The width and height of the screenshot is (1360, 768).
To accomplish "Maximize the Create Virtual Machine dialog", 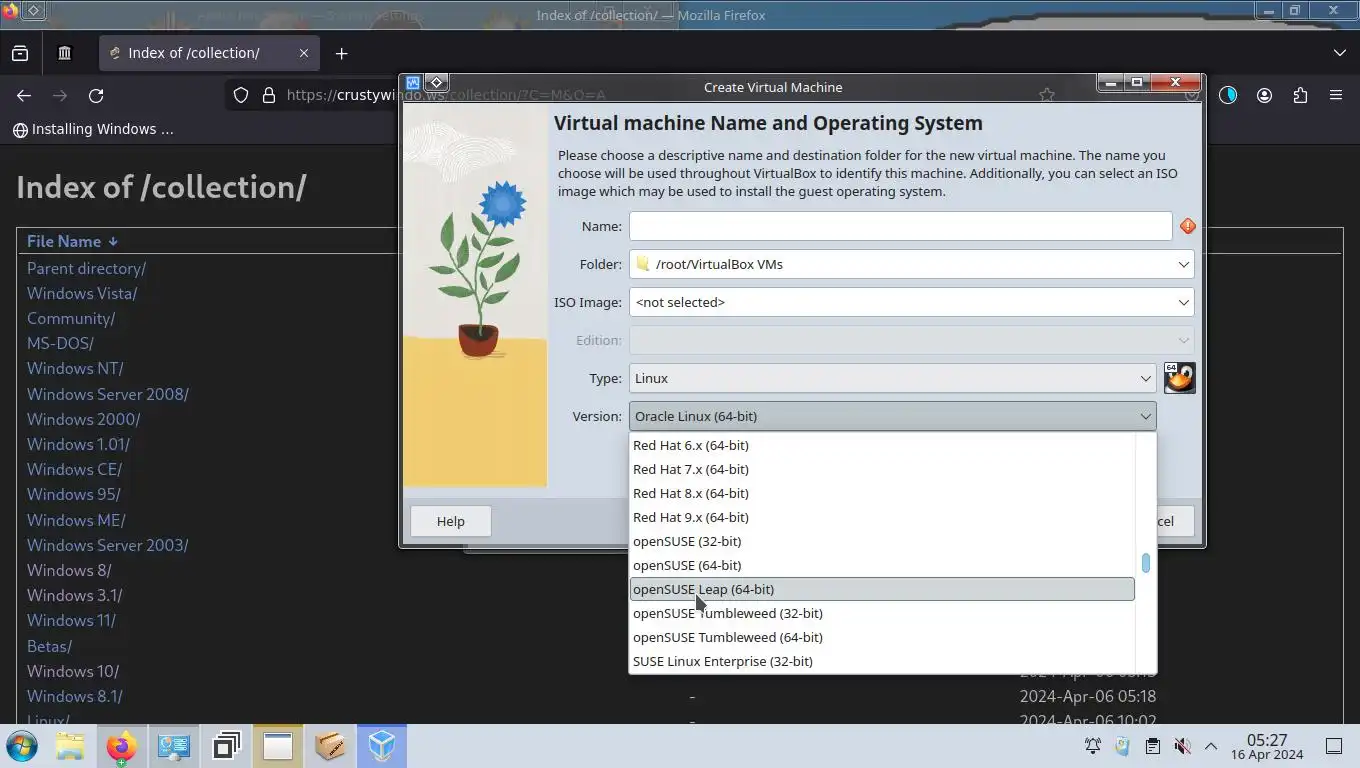I will tap(1137, 83).
